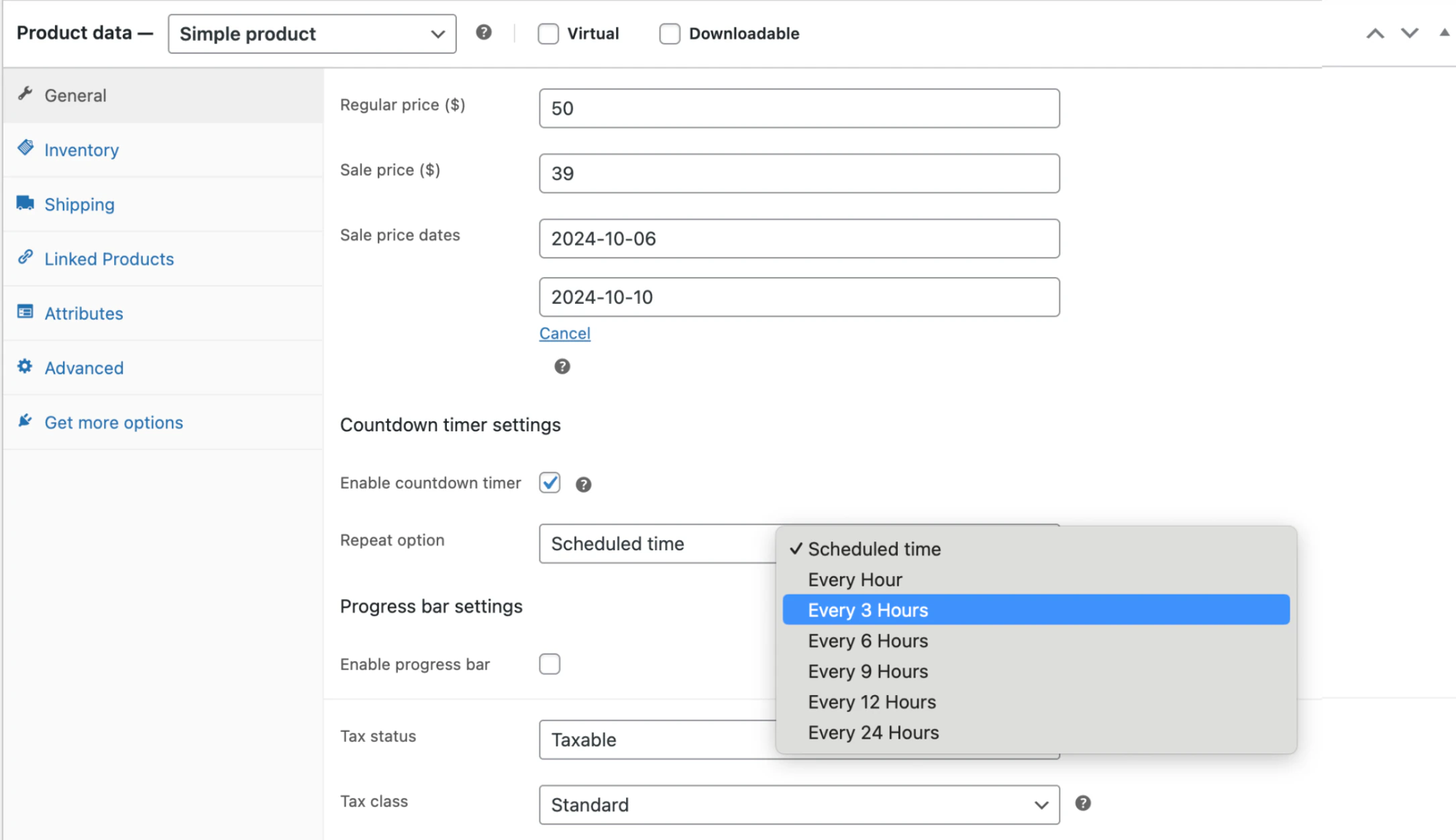Open the Tax class Standard dropdown
The image size is (1456, 840).
tap(799, 804)
